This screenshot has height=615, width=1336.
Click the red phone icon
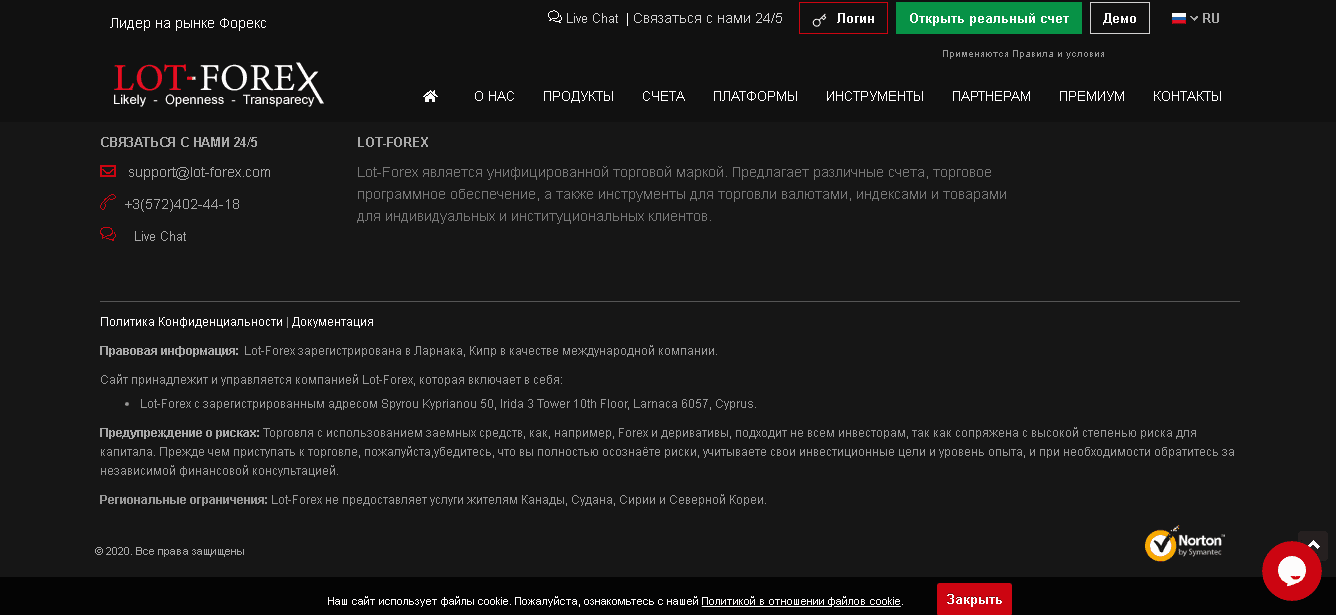(108, 204)
